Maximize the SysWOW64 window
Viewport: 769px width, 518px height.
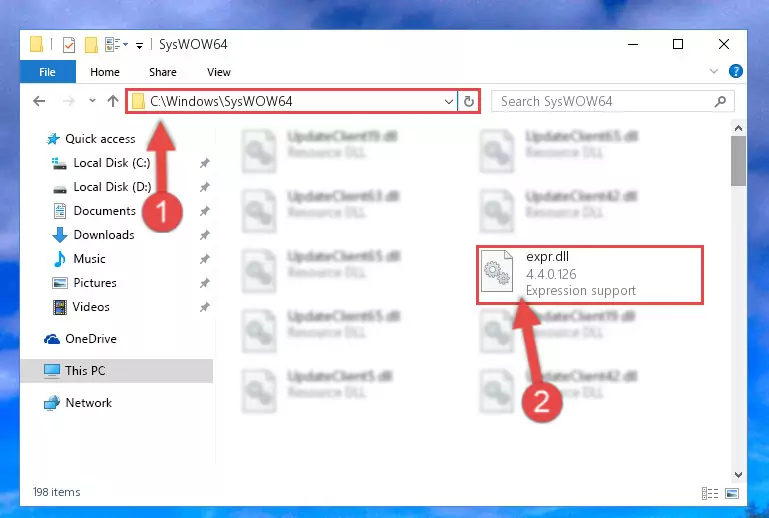coord(678,45)
